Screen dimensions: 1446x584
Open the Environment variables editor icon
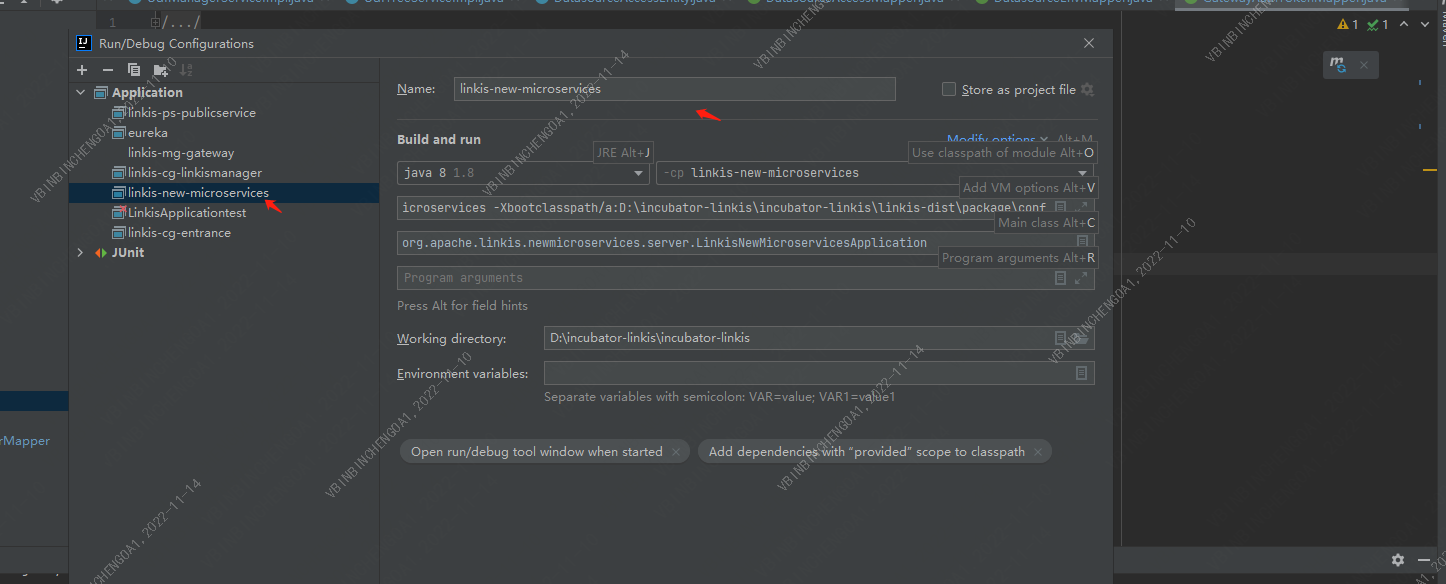coord(1081,373)
